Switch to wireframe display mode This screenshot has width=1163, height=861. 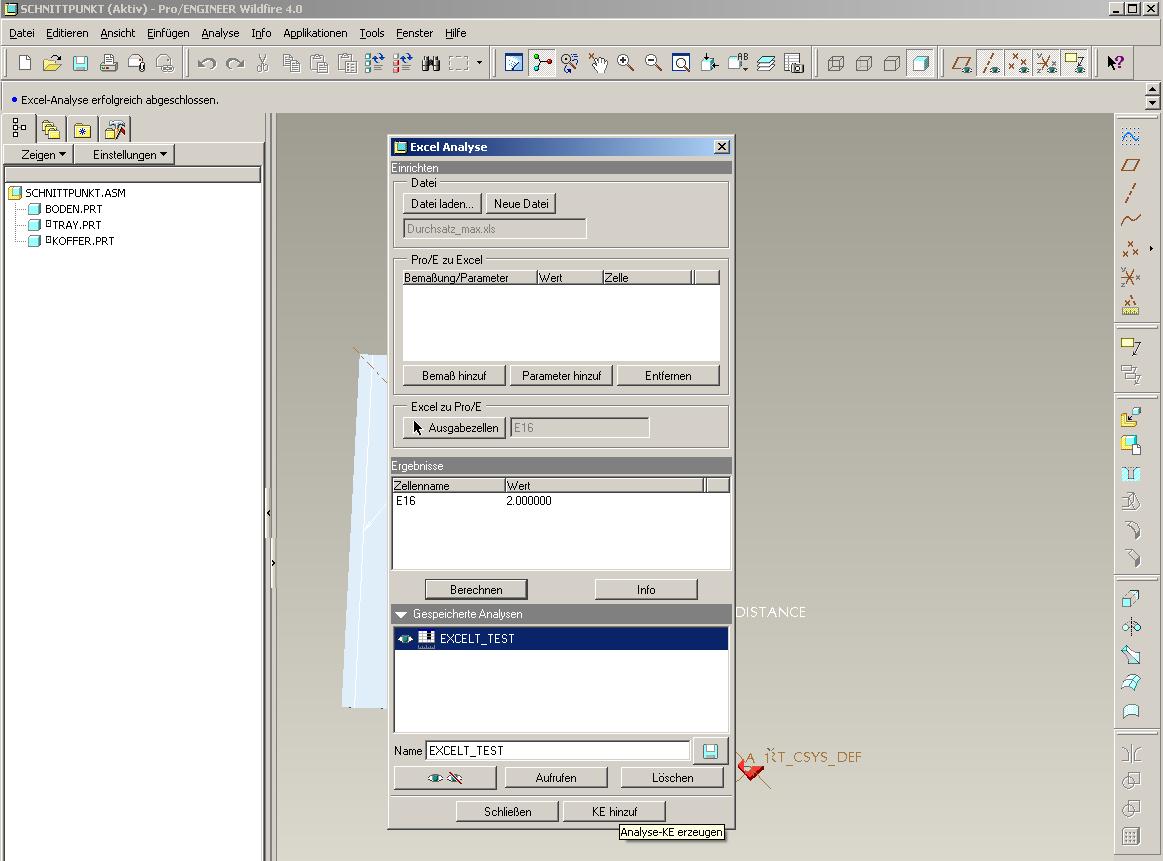[x=836, y=63]
